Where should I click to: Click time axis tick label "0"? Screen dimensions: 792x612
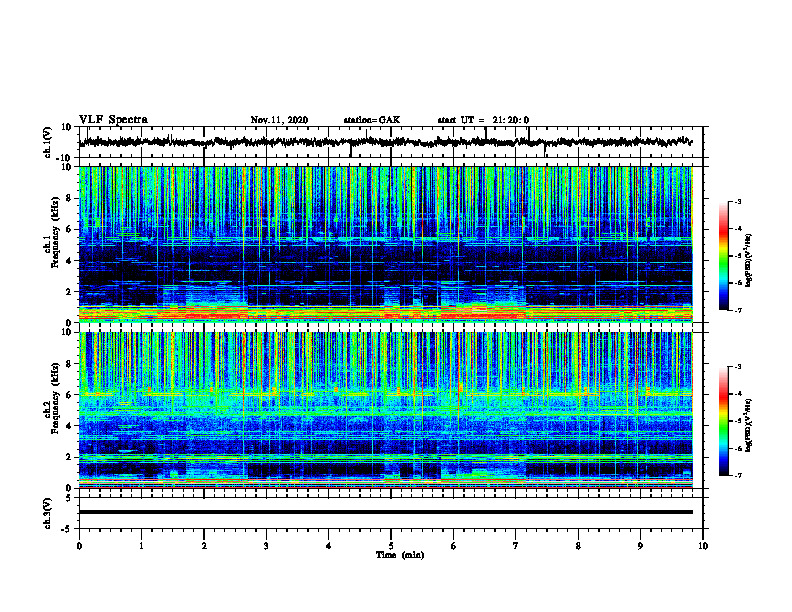(x=79, y=546)
